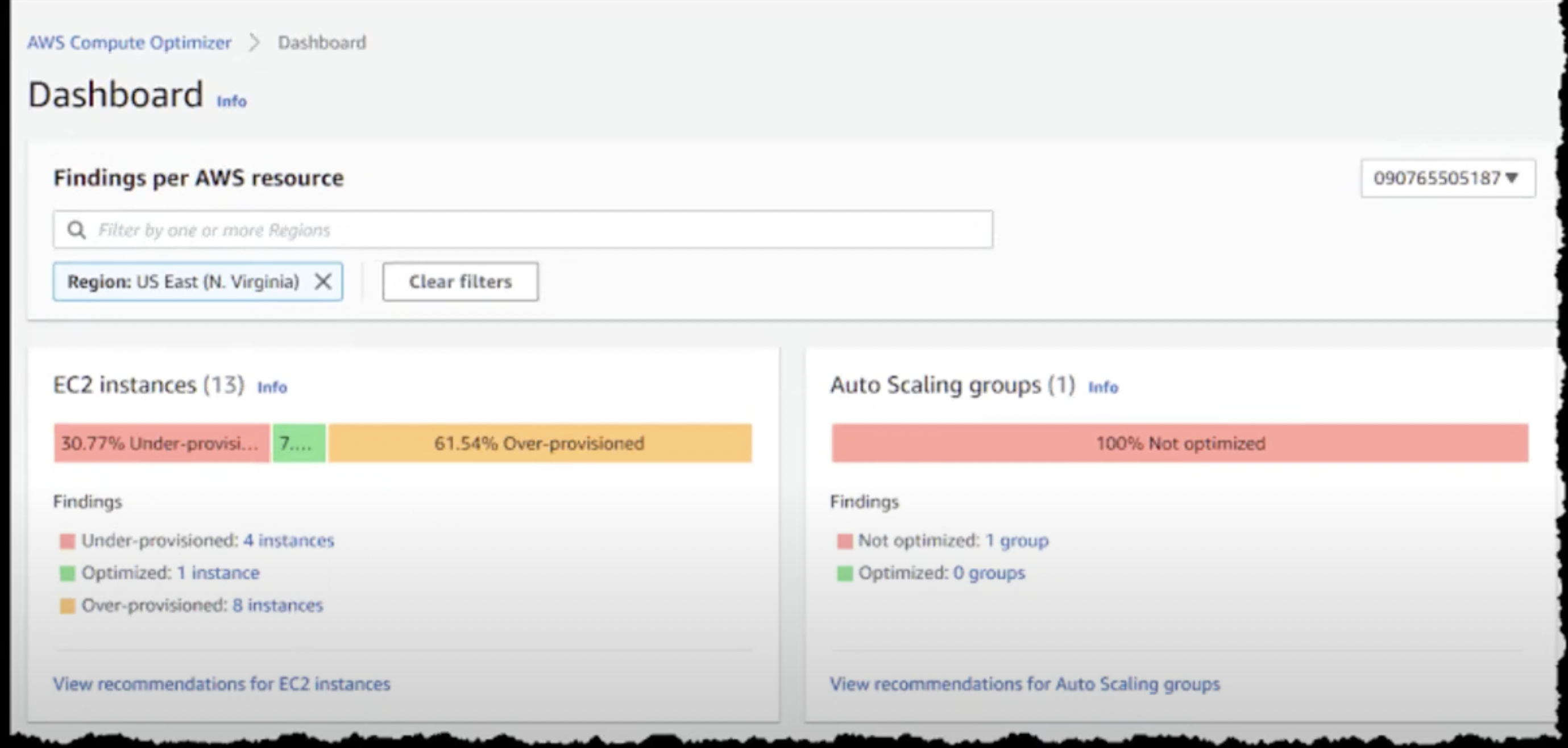The image size is (1568, 748).
Task: Type in the Filter by Regions field
Action: [536, 230]
